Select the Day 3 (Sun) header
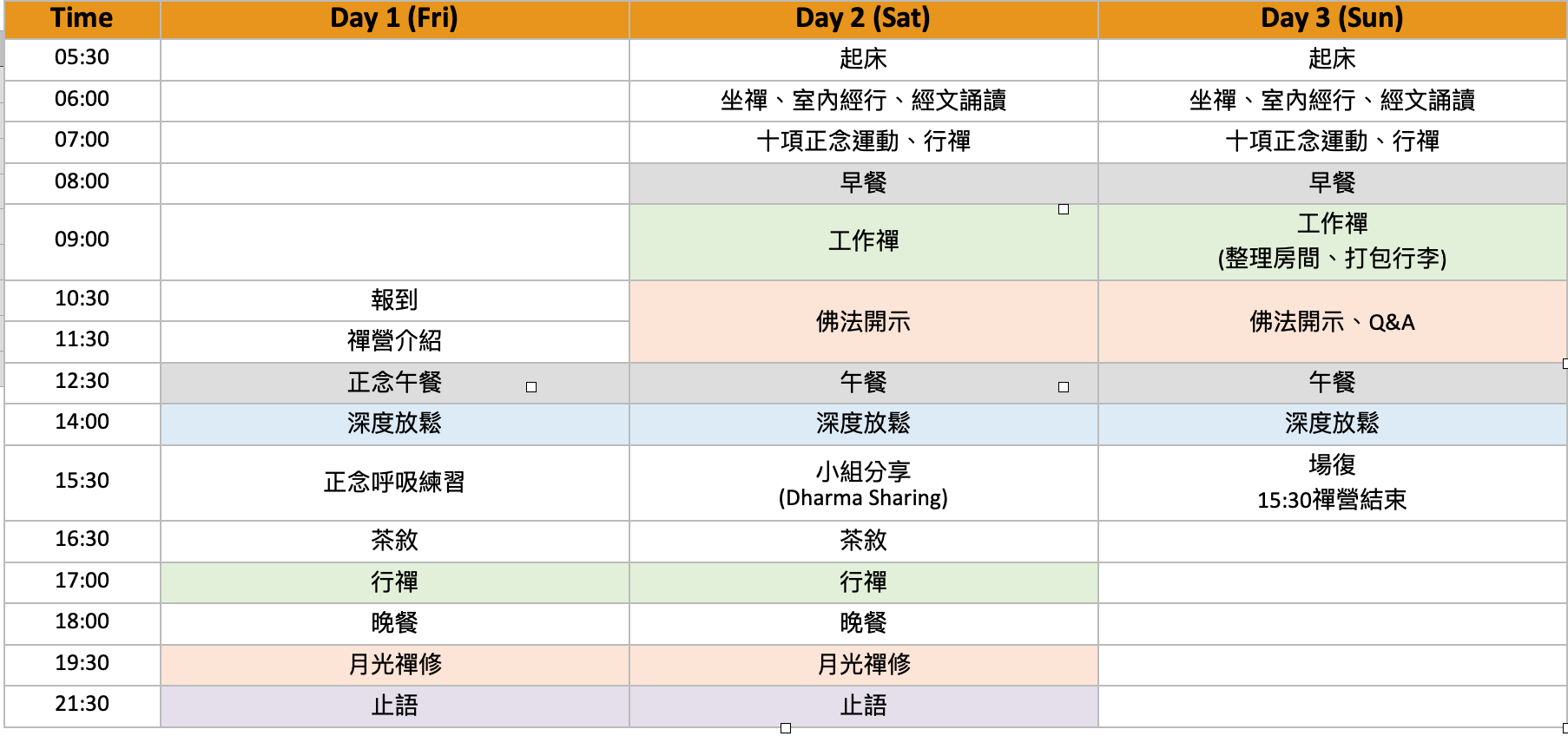1568x736 pixels. [x=1332, y=18]
